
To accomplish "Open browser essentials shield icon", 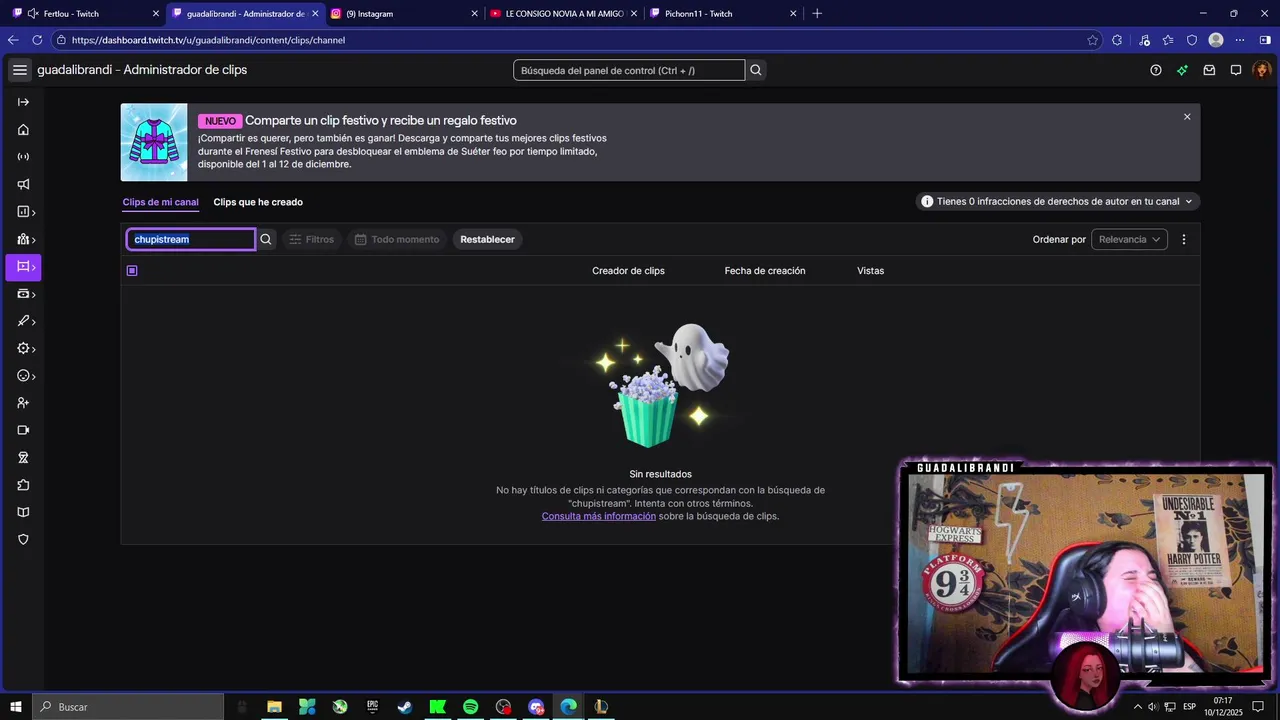I will click(x=1192, y=40).
